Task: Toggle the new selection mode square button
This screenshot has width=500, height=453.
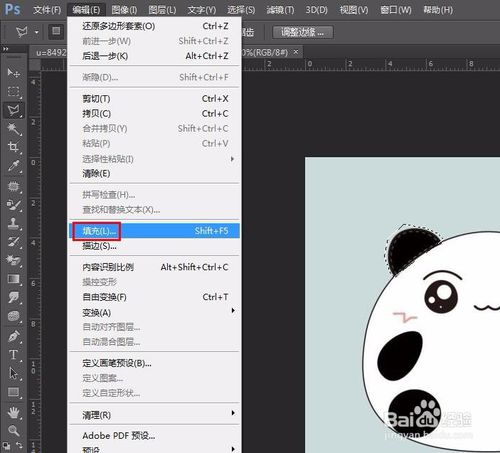Action: [x=56, y=32]
